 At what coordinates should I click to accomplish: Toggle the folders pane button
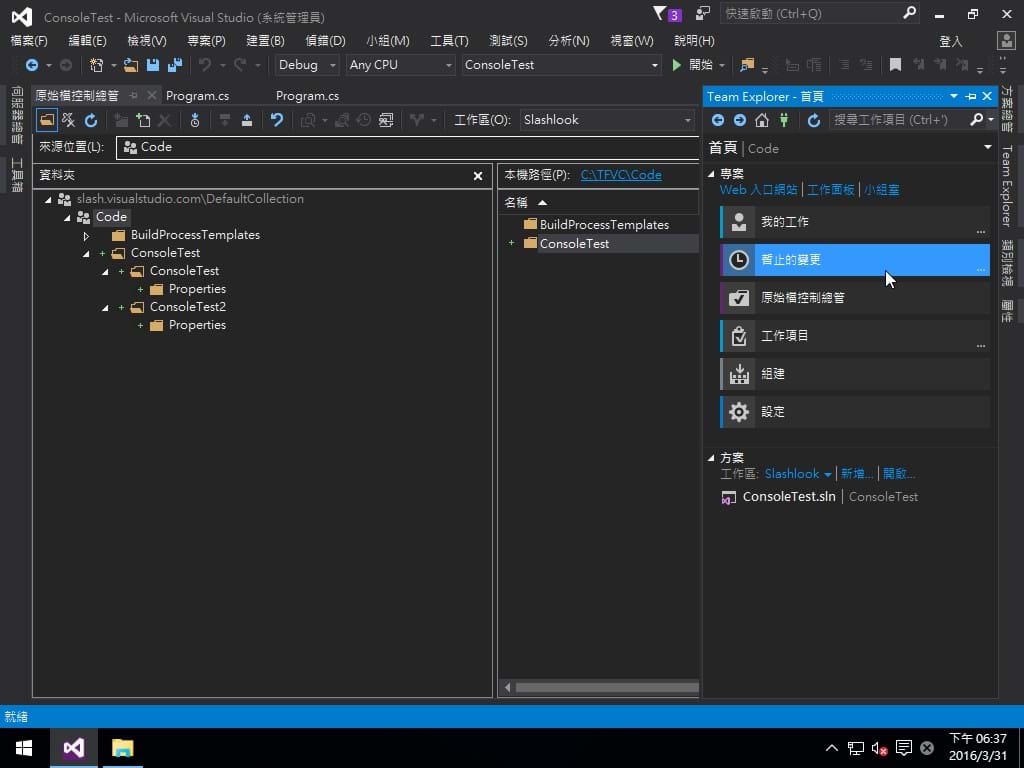46,120
